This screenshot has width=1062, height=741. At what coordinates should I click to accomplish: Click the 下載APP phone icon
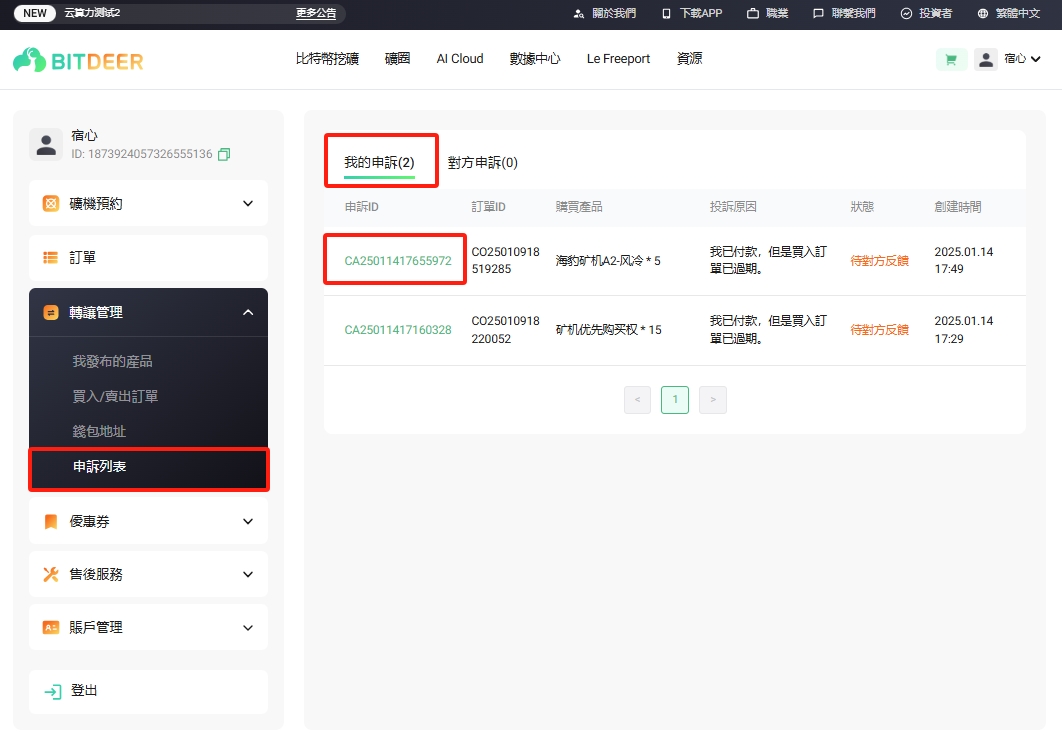(x=666, y=14)
